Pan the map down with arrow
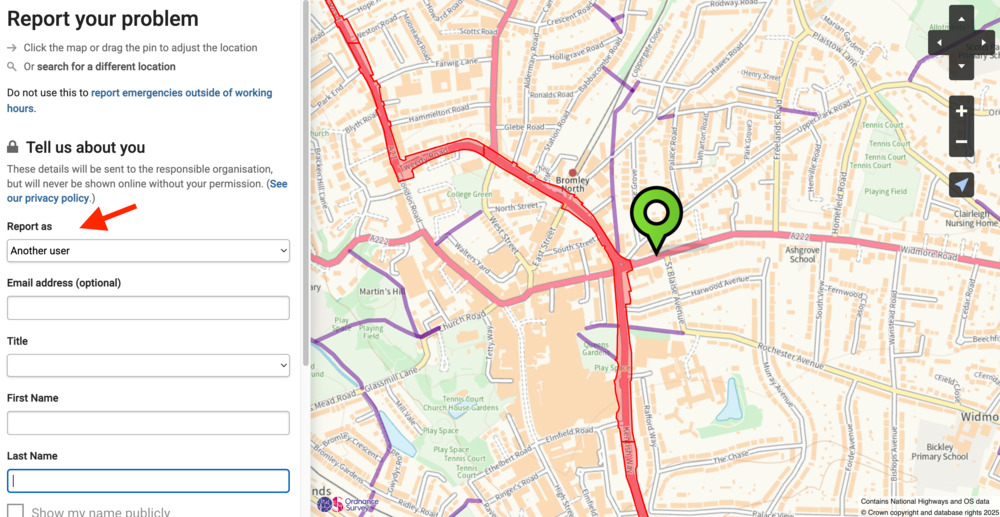The image size is (1000, 517). pos(961,68)
